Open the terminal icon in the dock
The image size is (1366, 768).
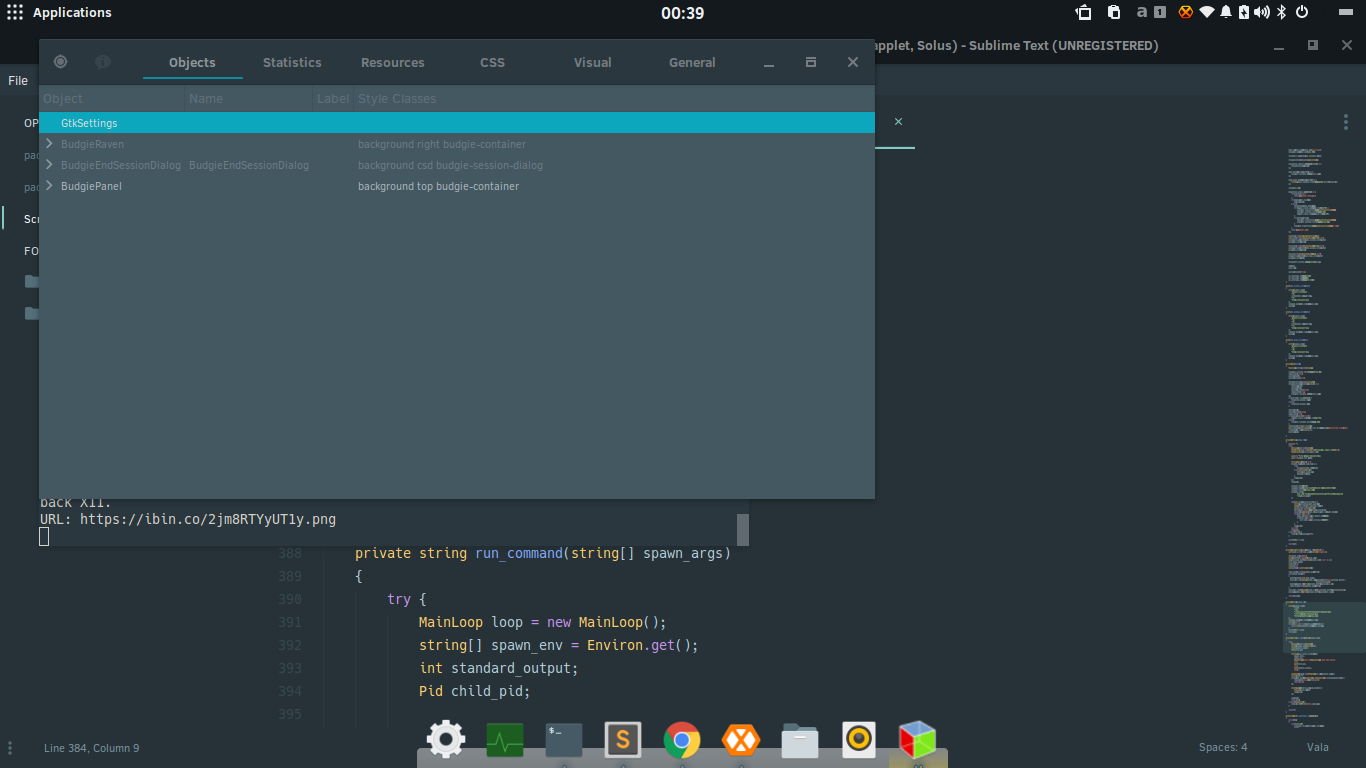pyautogui.click(x=564, y=740)
